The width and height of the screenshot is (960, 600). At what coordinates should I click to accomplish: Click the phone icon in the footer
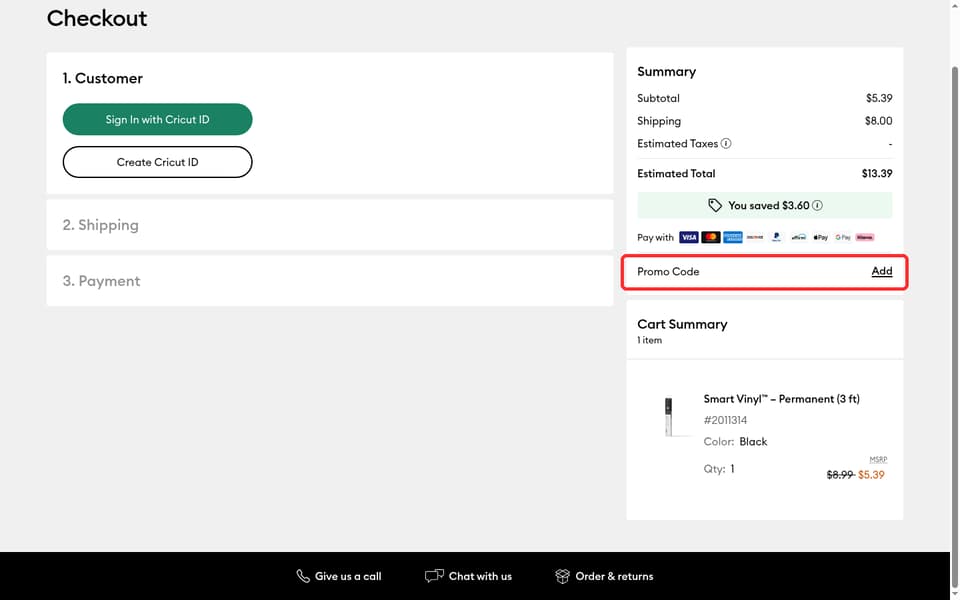click(302, 576)
